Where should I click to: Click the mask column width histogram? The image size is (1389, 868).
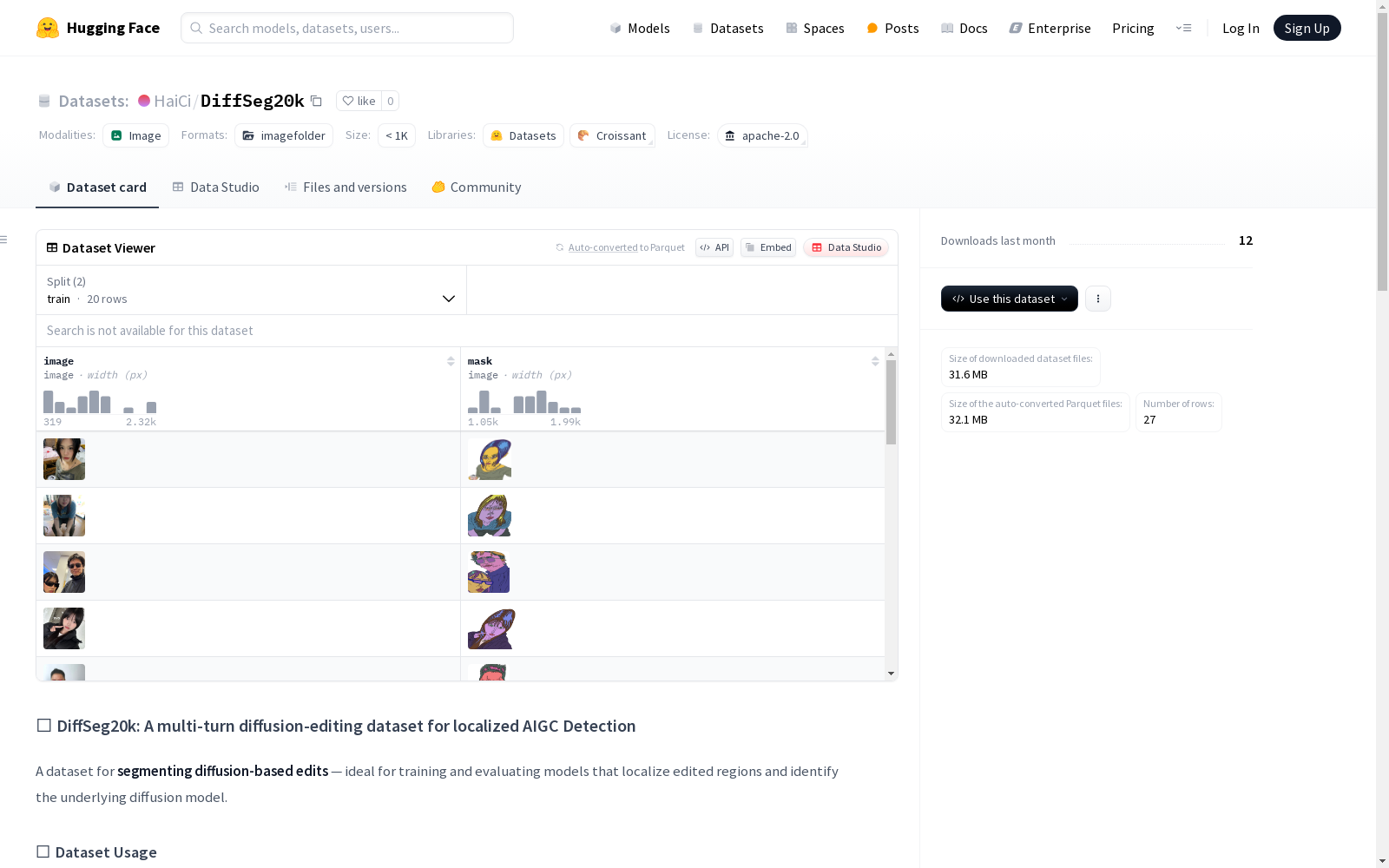click(524, 402)
